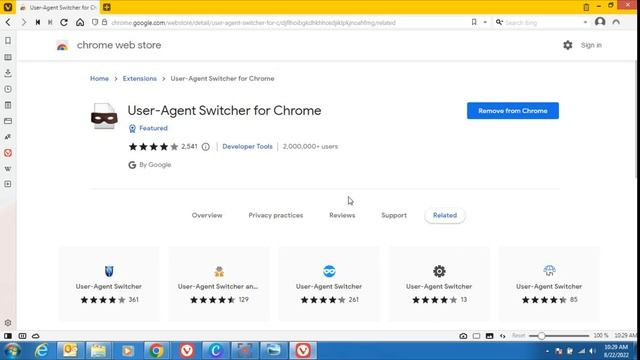Viewport: 640px width, 360px height.
Task: Open the Window panel in sidebar
Action: click(x=8, y=121)
